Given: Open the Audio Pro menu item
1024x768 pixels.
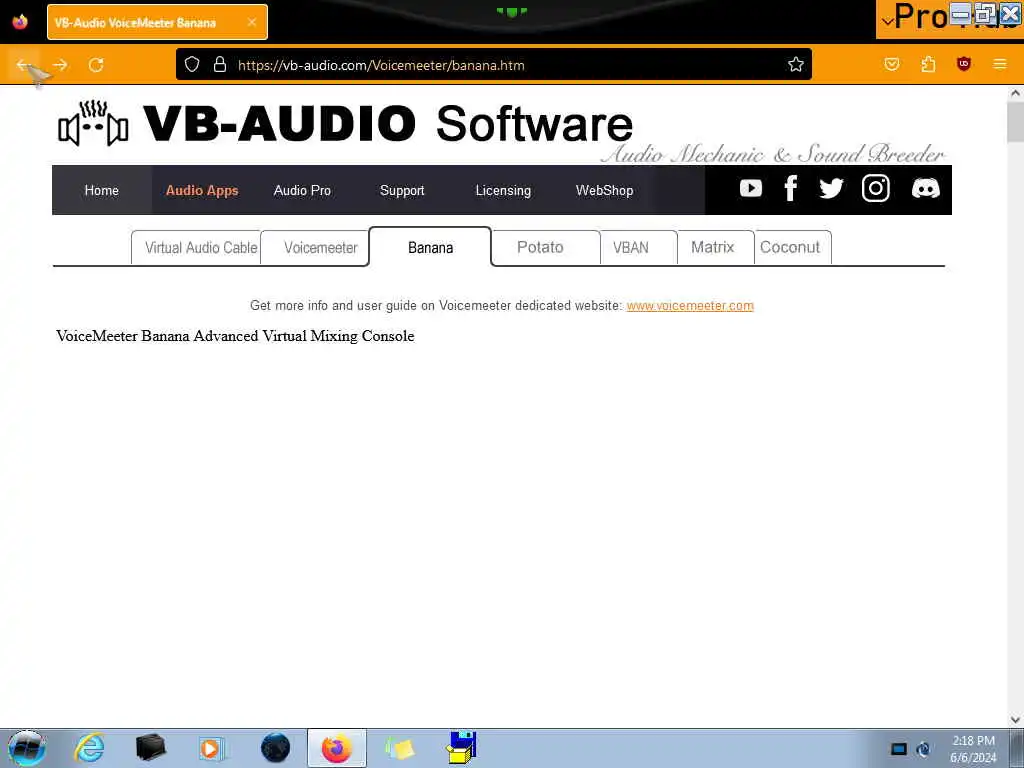Looking at the screenshot, I should (x=302, y=190).
